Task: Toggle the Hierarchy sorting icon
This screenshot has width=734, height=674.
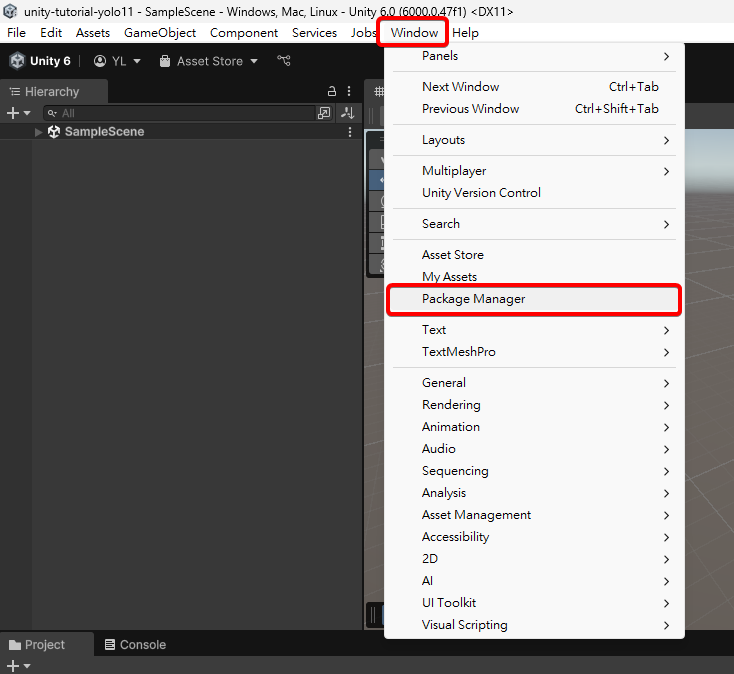Action: point(347,113)
